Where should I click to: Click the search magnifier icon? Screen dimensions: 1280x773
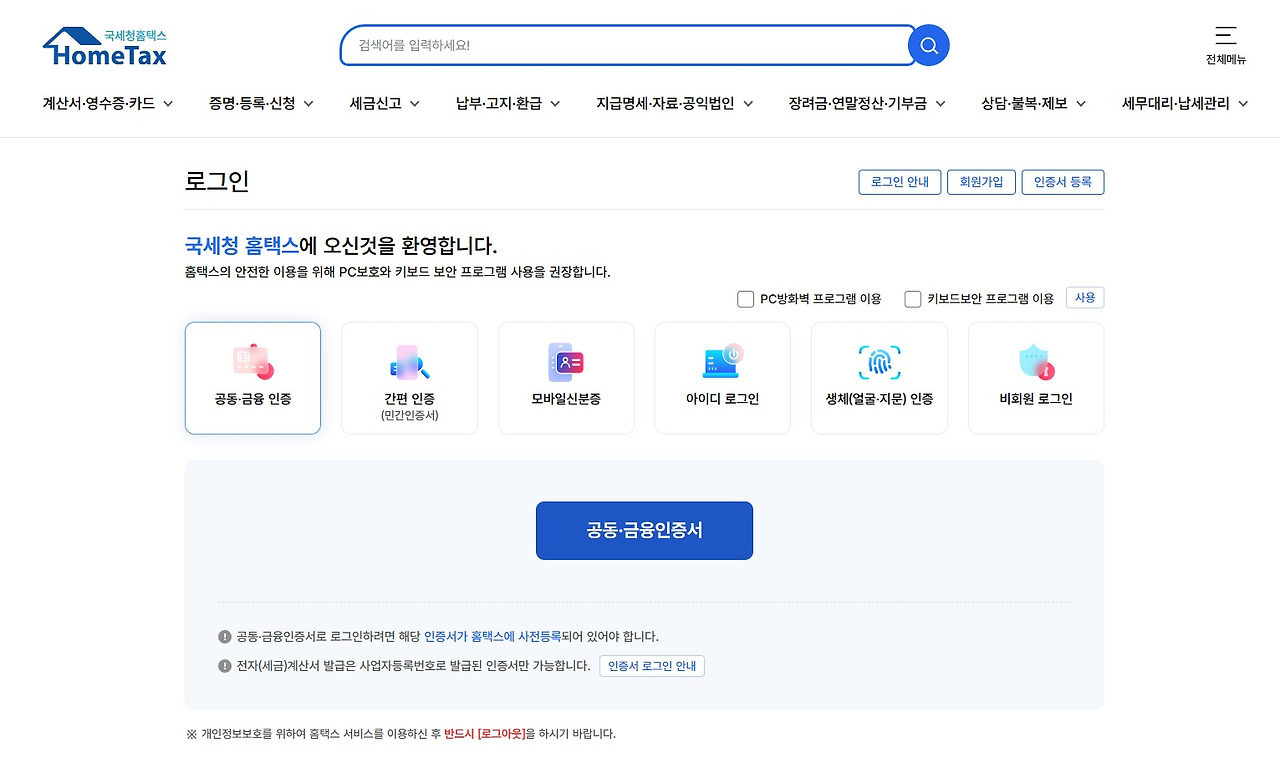(927, 45)
